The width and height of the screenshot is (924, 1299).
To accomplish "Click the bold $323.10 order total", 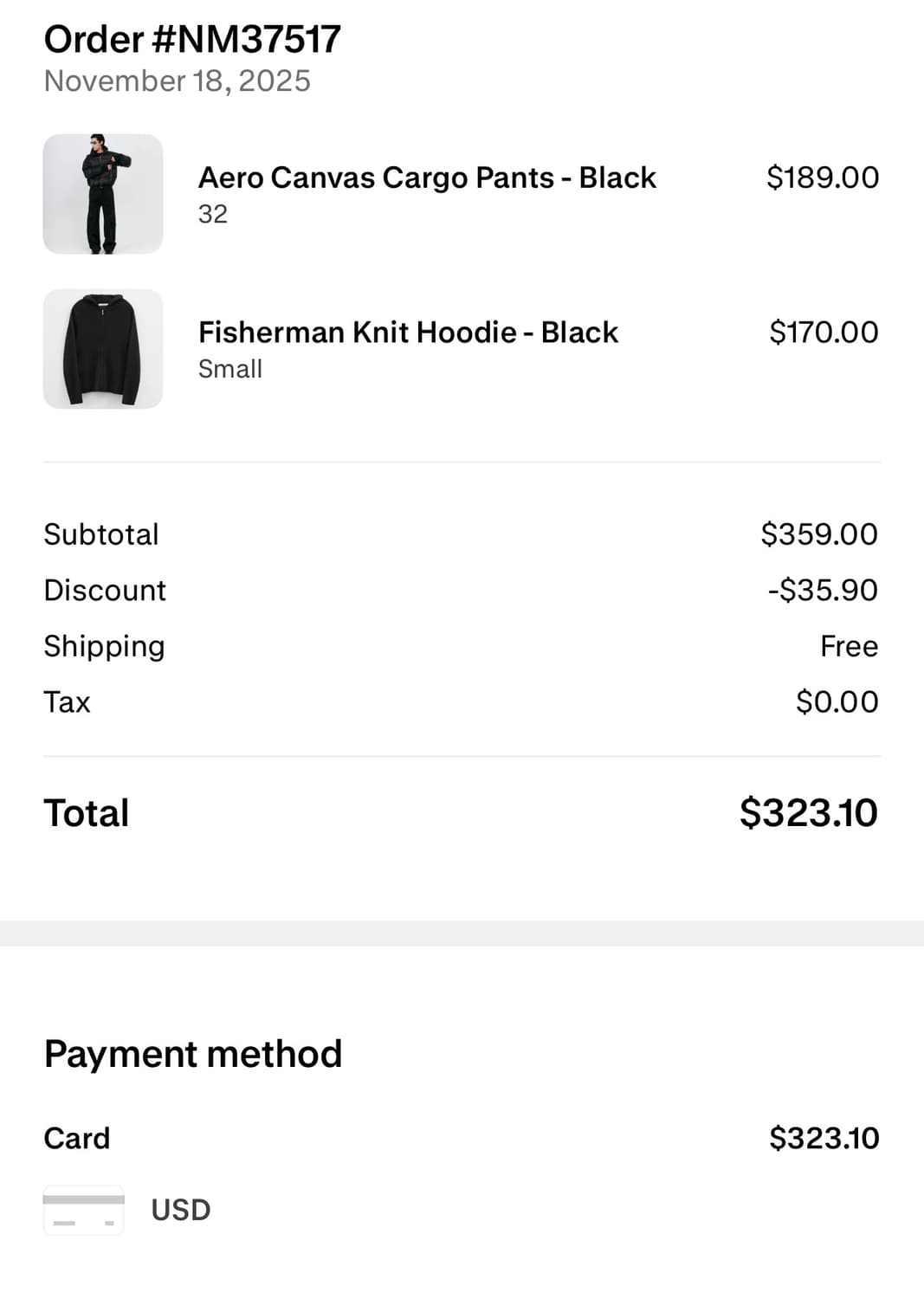I will (x=808, y=813).
